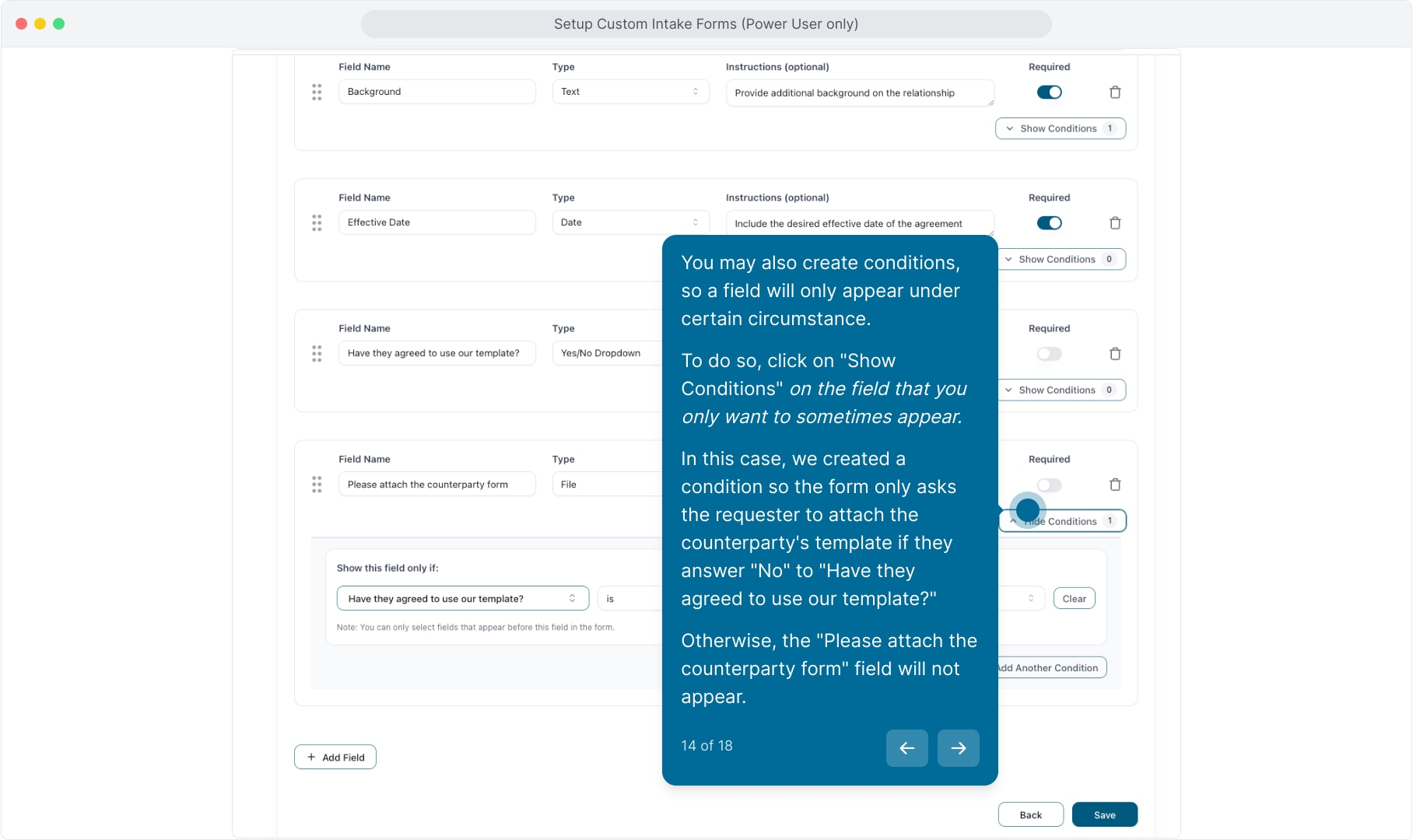
Task: Click drag handle beside Effective Date field
Action: [317, 223]
